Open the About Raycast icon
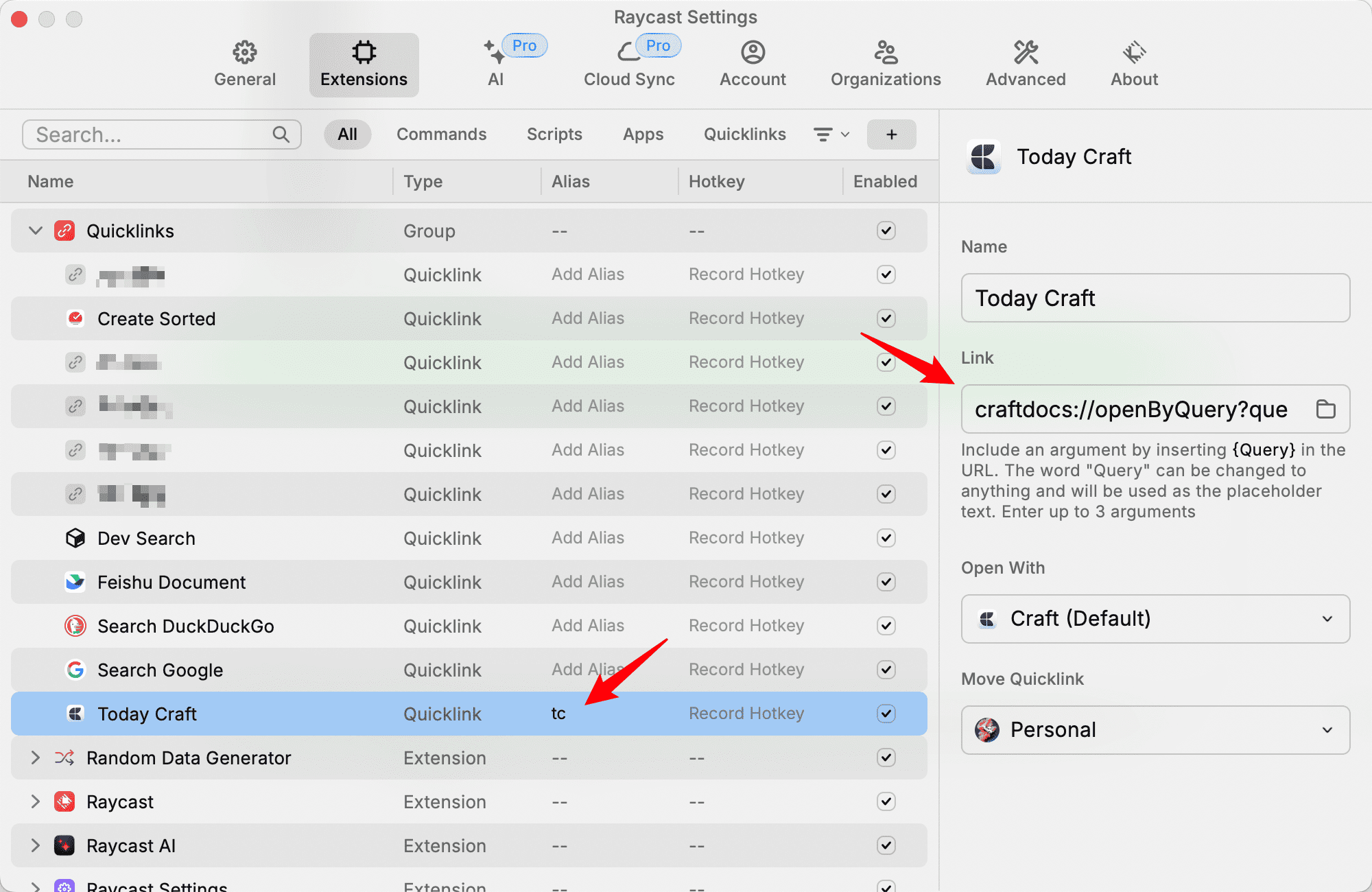 click(x=1134, y=51)
